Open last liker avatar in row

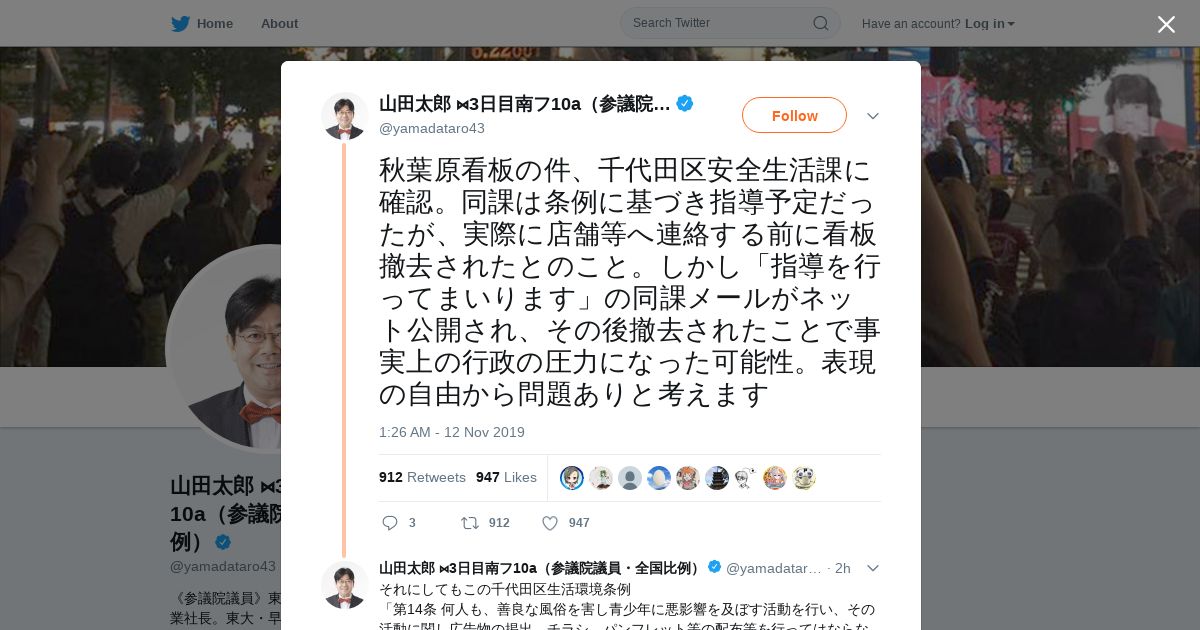804,478
